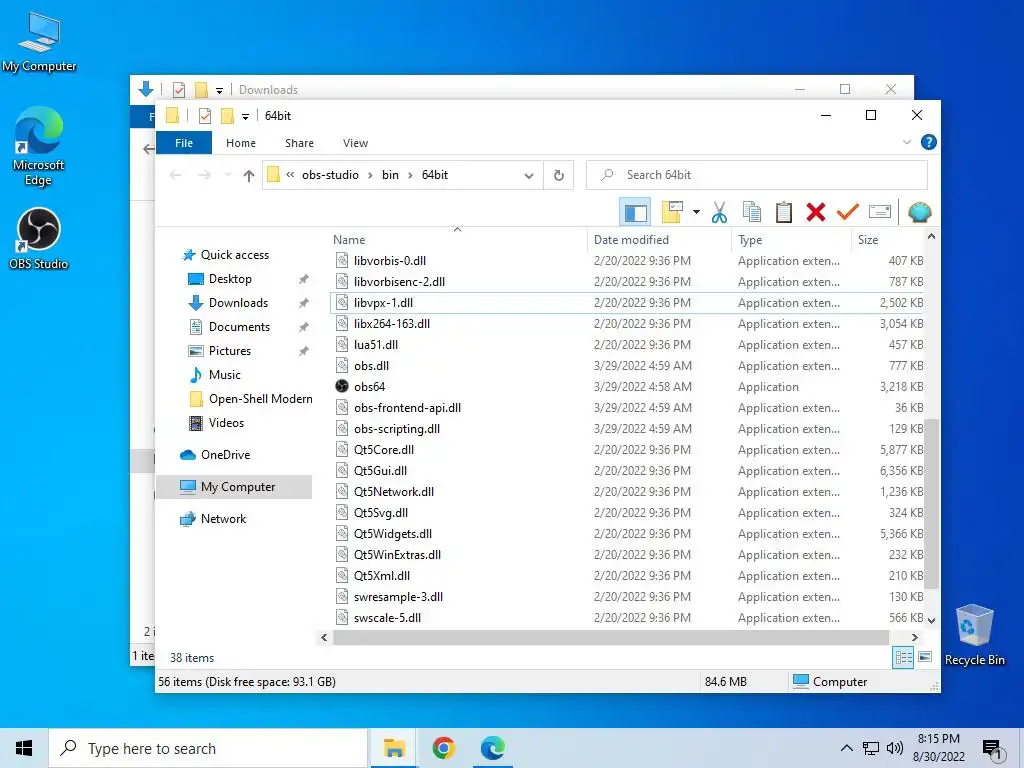Open address bar history dropdown
Viewport: 1024px width, 768px height.
(529, 175)
